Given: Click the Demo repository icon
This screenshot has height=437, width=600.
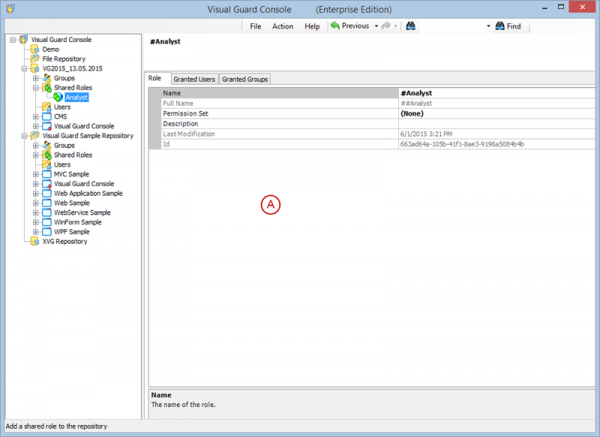Looking at the screenshot, I should [35, 49].
